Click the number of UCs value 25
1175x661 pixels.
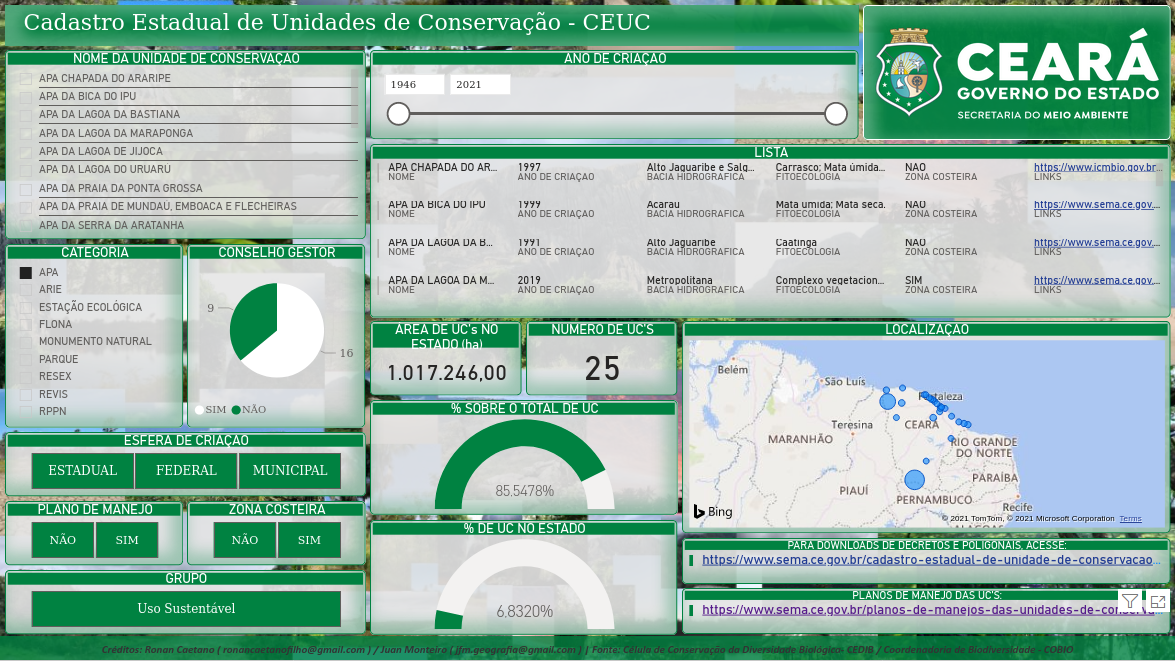coord(602,369)
